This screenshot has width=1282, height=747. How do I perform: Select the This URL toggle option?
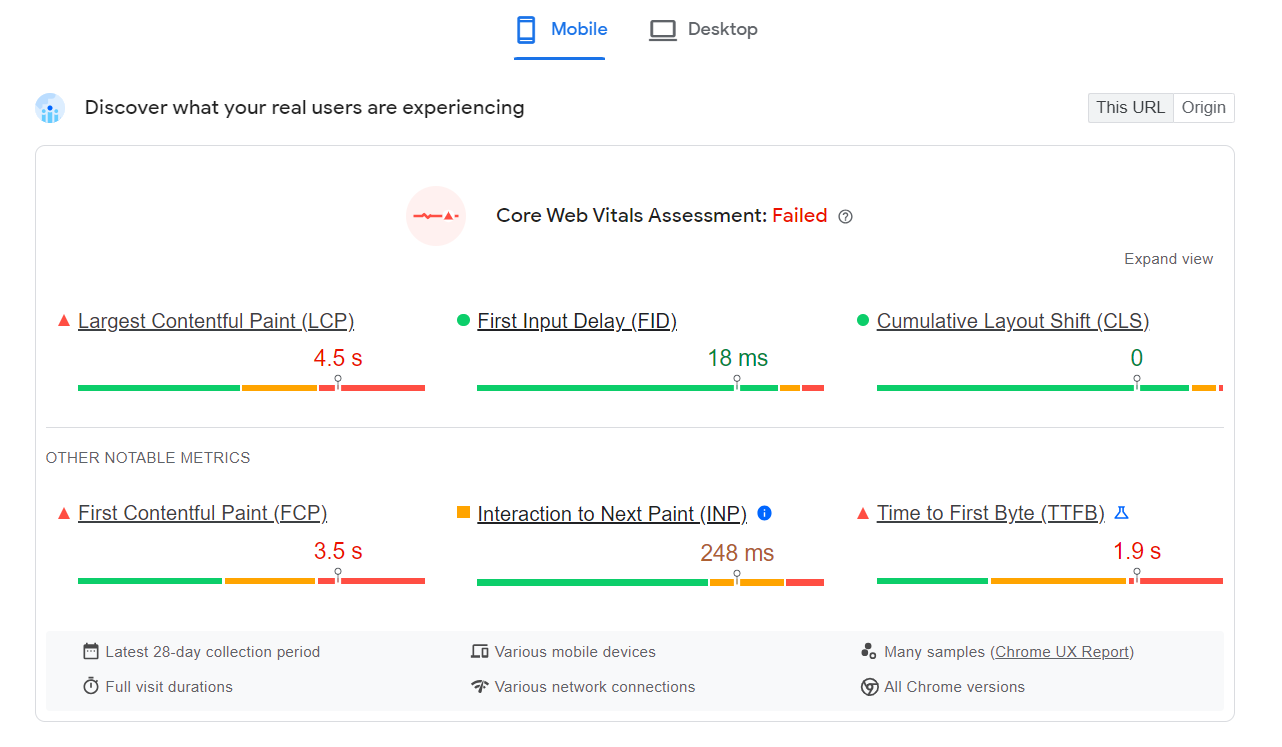[x=1130, y=108]
